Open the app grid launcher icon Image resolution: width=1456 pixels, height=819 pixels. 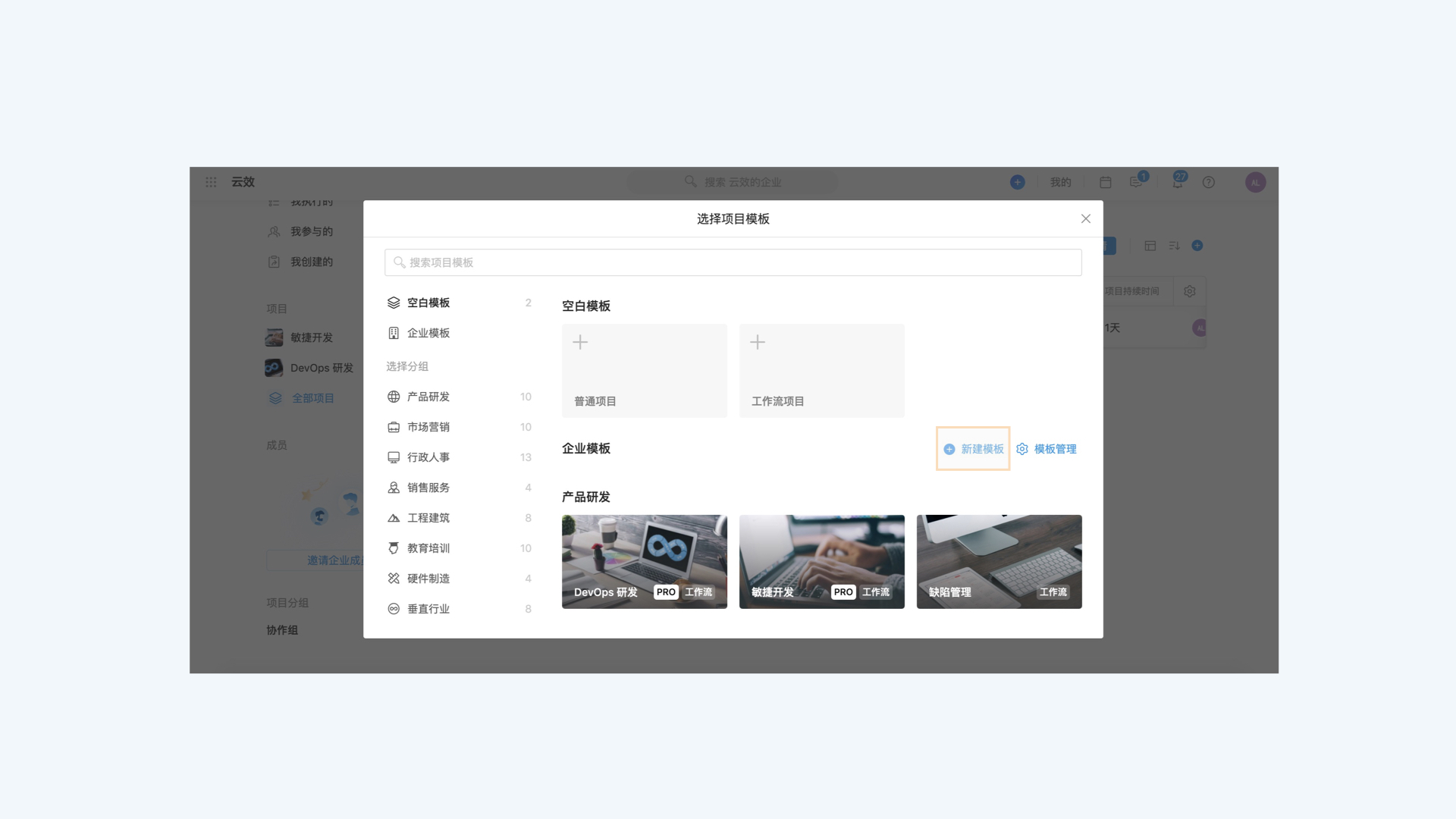click(x=211, y=182)
